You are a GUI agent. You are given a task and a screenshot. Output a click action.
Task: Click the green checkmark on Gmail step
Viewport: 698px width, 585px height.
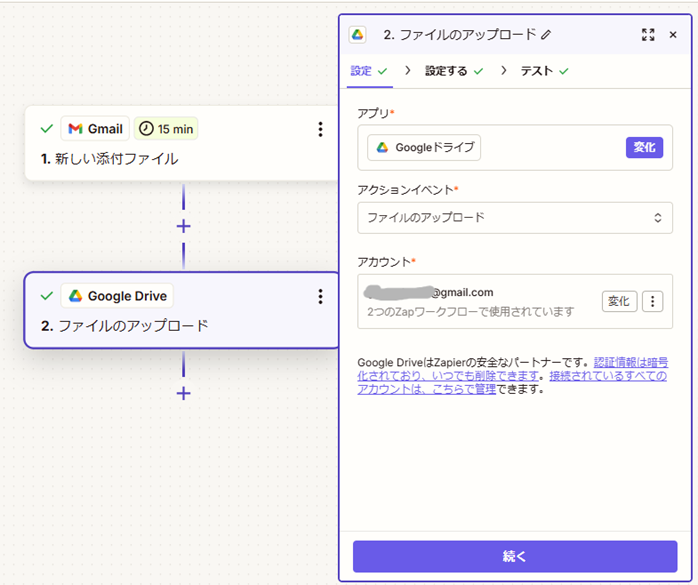pyautogui.click(x=46, y=129)
